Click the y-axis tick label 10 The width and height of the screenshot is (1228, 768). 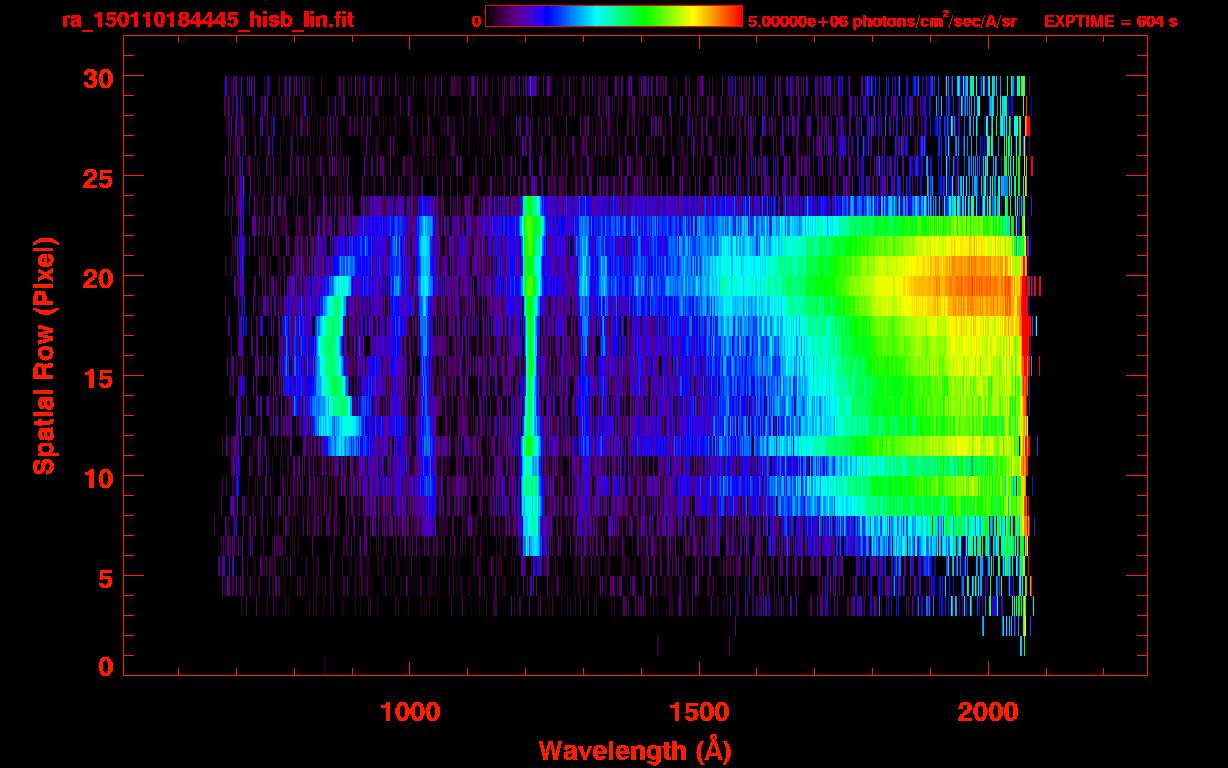[x=97, y=477]
